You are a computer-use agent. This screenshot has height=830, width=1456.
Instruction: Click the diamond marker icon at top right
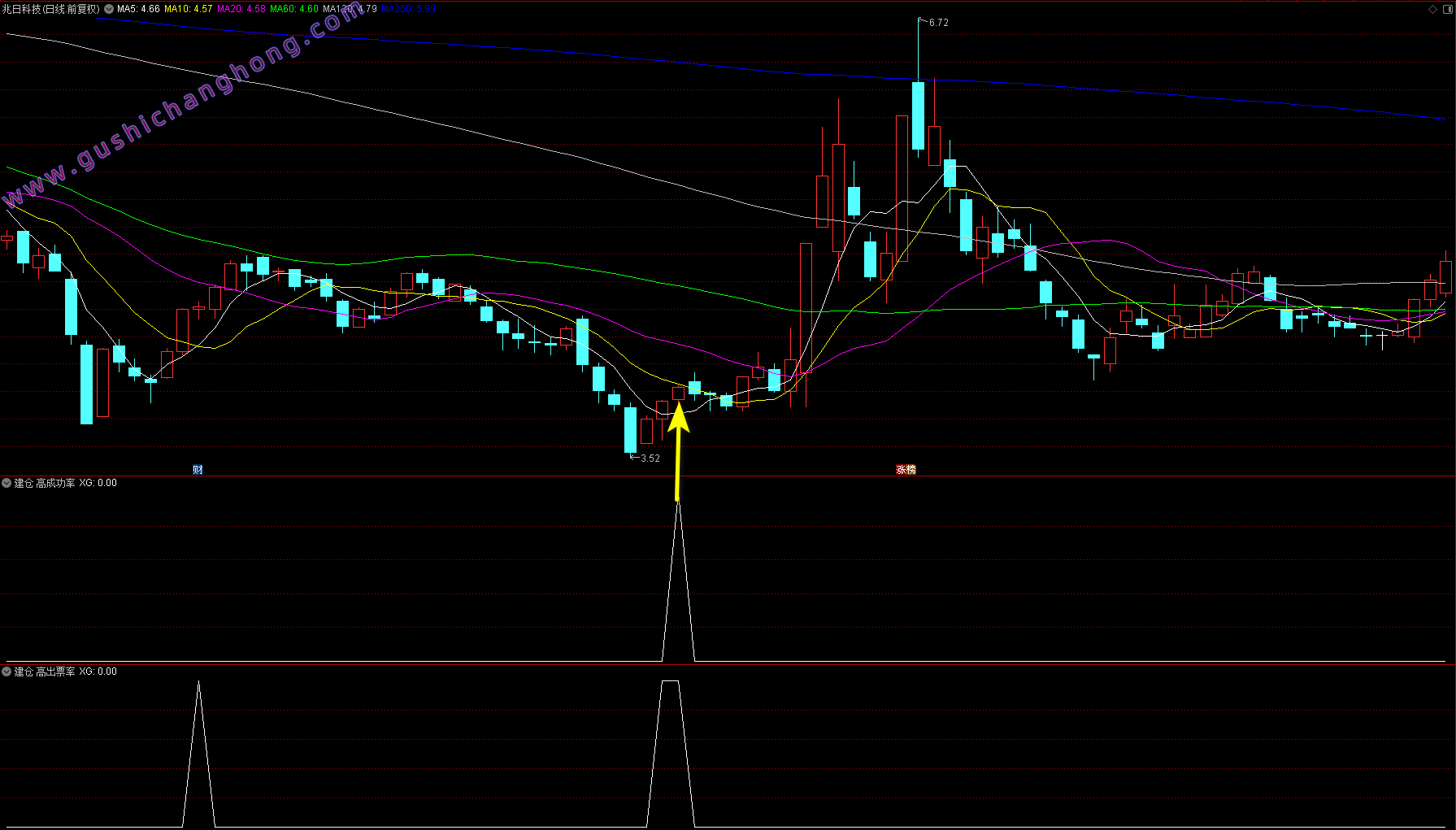[x=1432, y=9]
